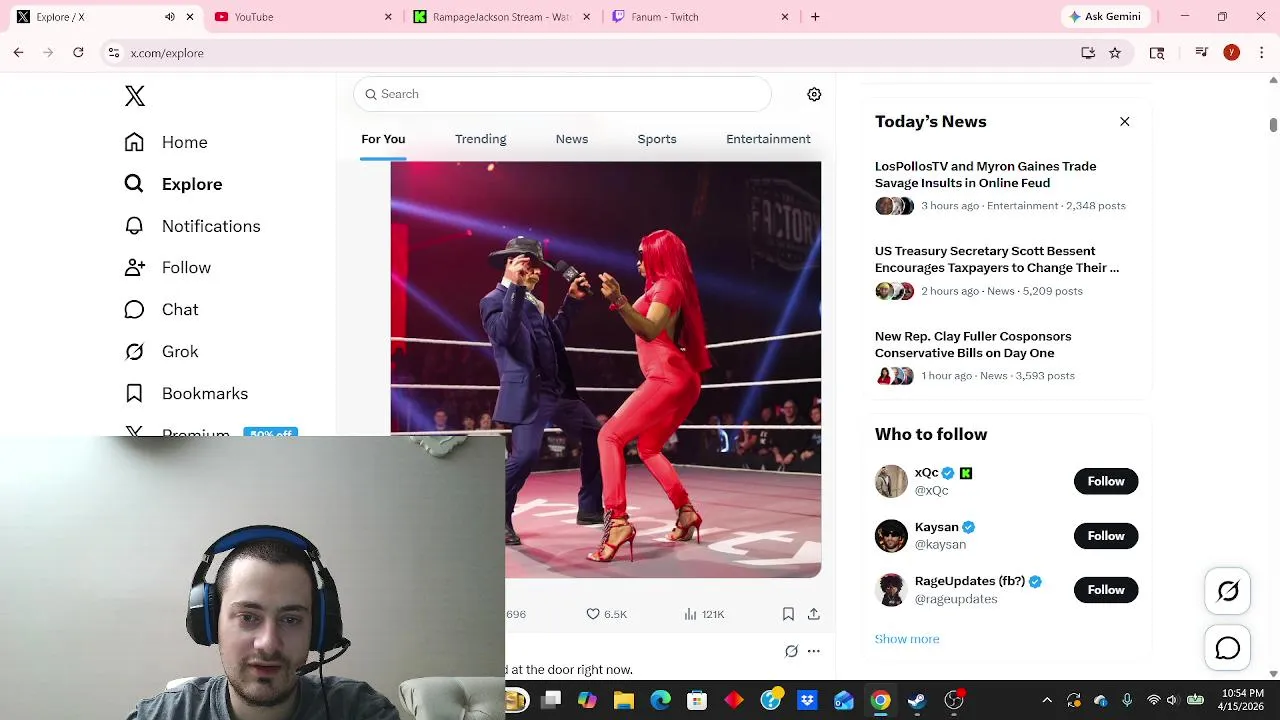The height and width of the screenshot is (720, 1280).
Task: View post analytics showing 121K
Action: click(704, 614)
